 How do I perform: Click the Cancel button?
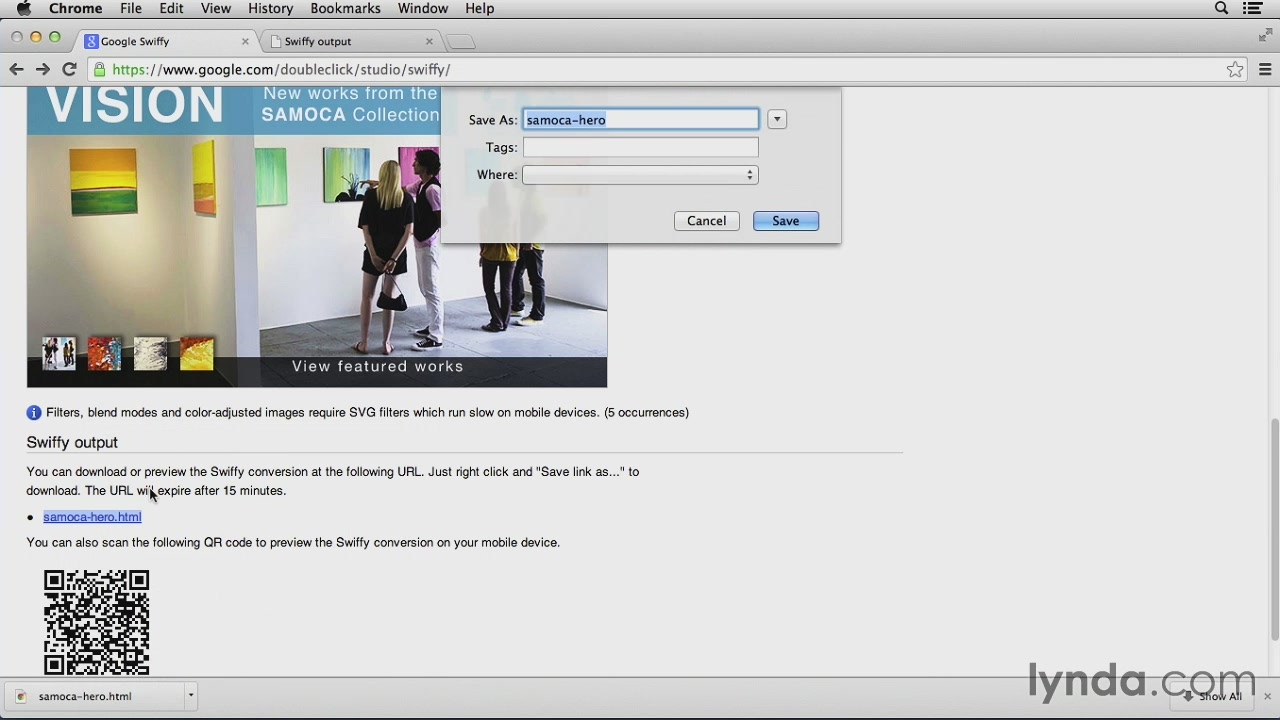click(x=706, y=221)
